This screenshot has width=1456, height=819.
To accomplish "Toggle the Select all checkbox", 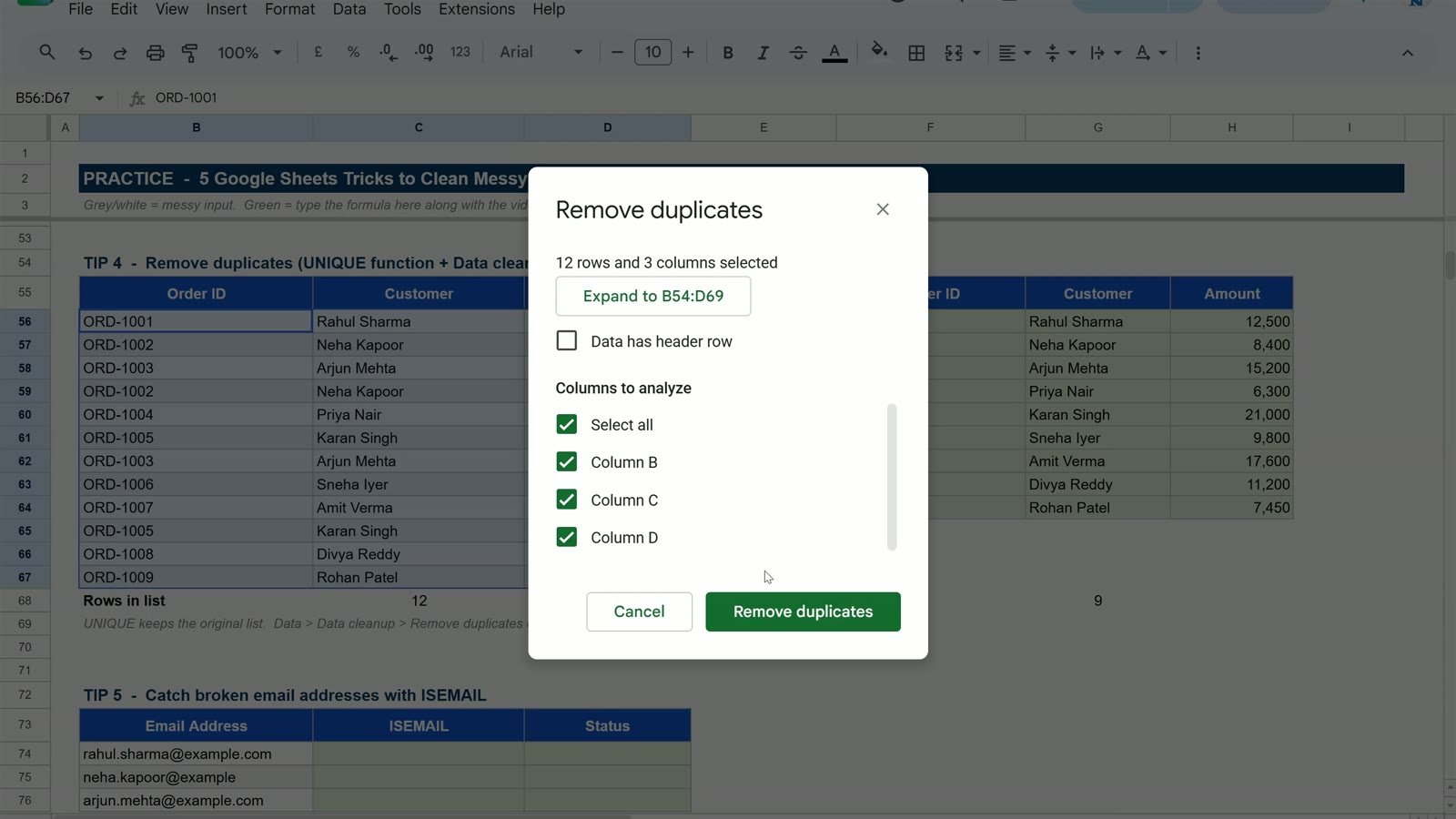I will 567,424.
